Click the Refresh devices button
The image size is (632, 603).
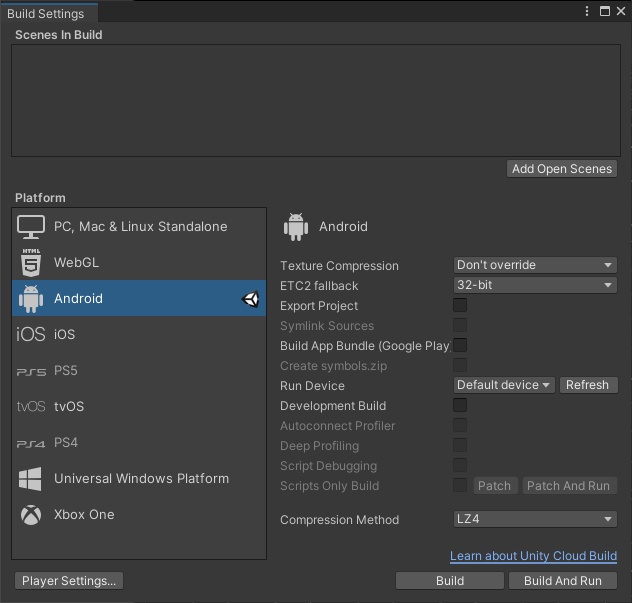pyautogui.click(x=588, y=385)
